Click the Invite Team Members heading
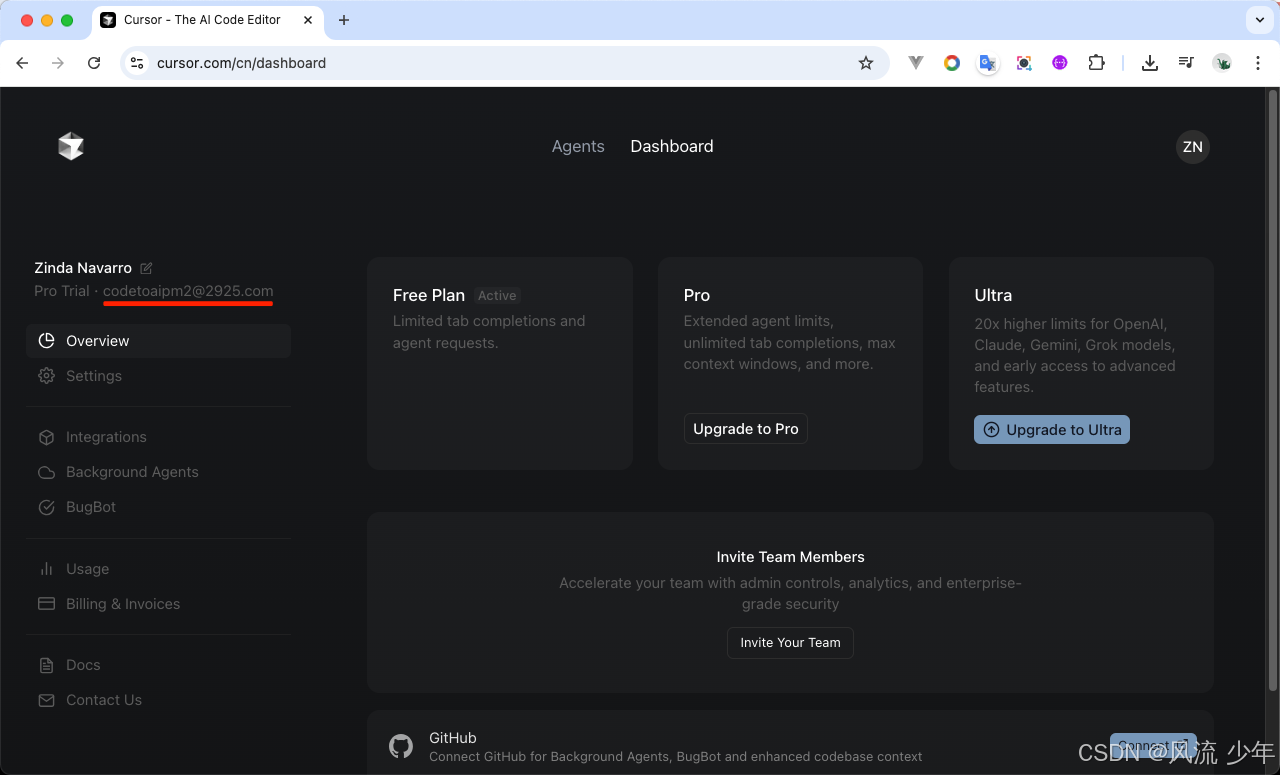Image resolution: width=1280 pixels, height=775 pixels. click(x=790, y=557)
